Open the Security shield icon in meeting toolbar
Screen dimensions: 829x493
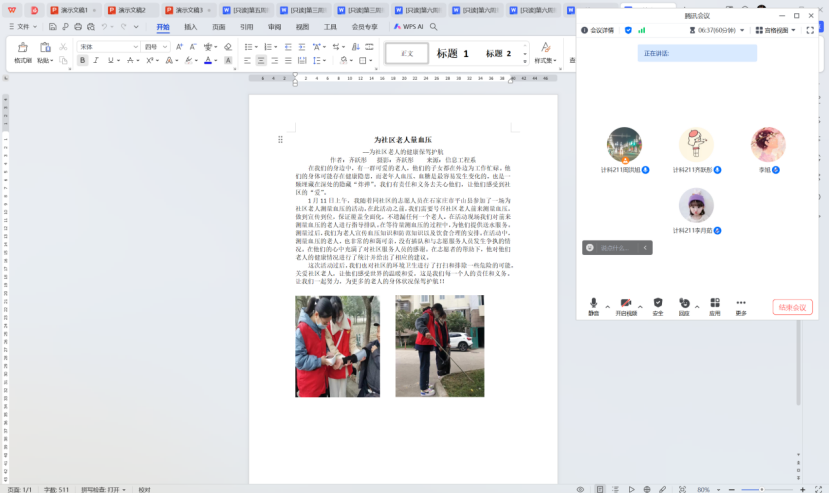(658, 304)
